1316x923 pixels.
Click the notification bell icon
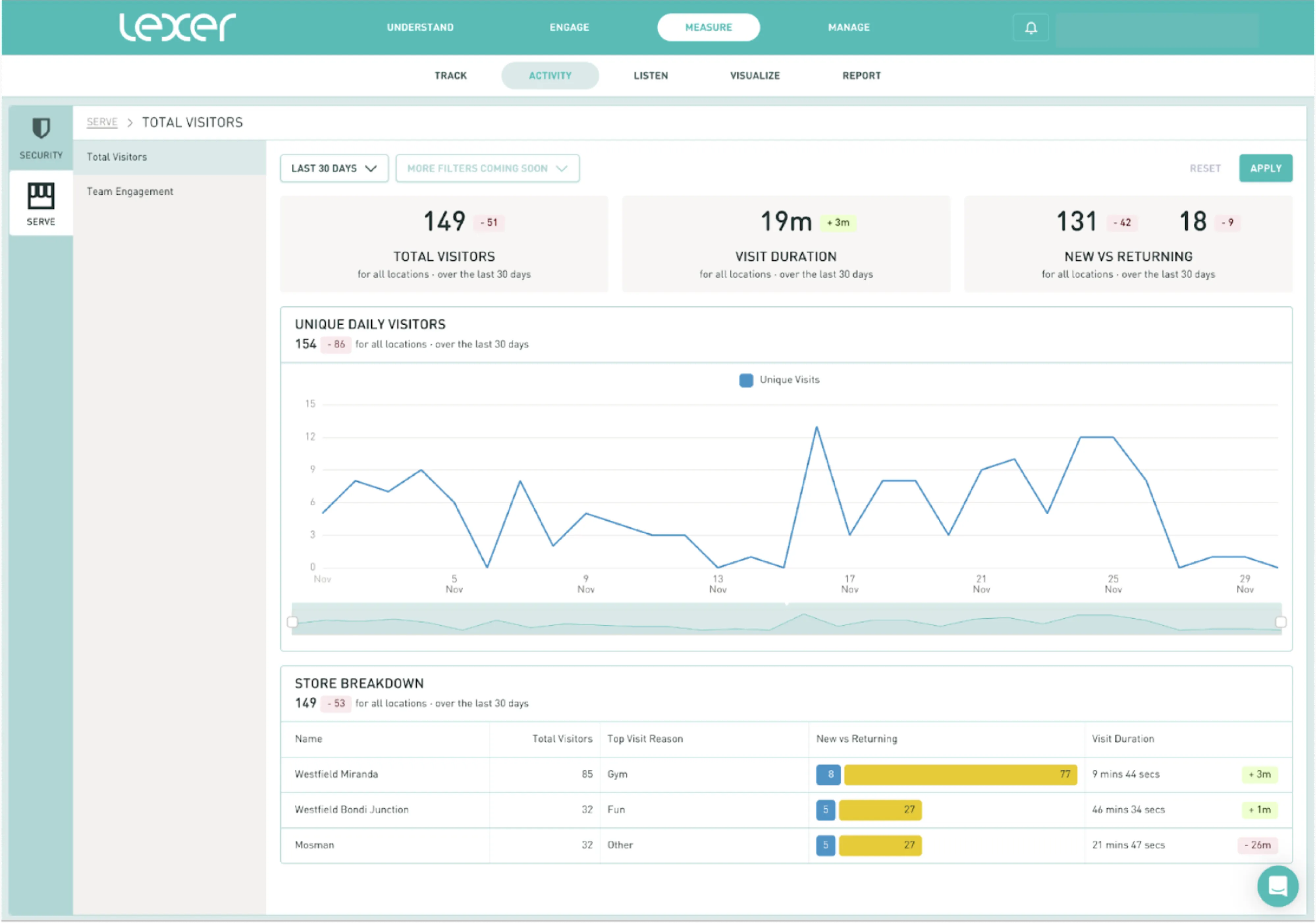[x=1031, y=28]
